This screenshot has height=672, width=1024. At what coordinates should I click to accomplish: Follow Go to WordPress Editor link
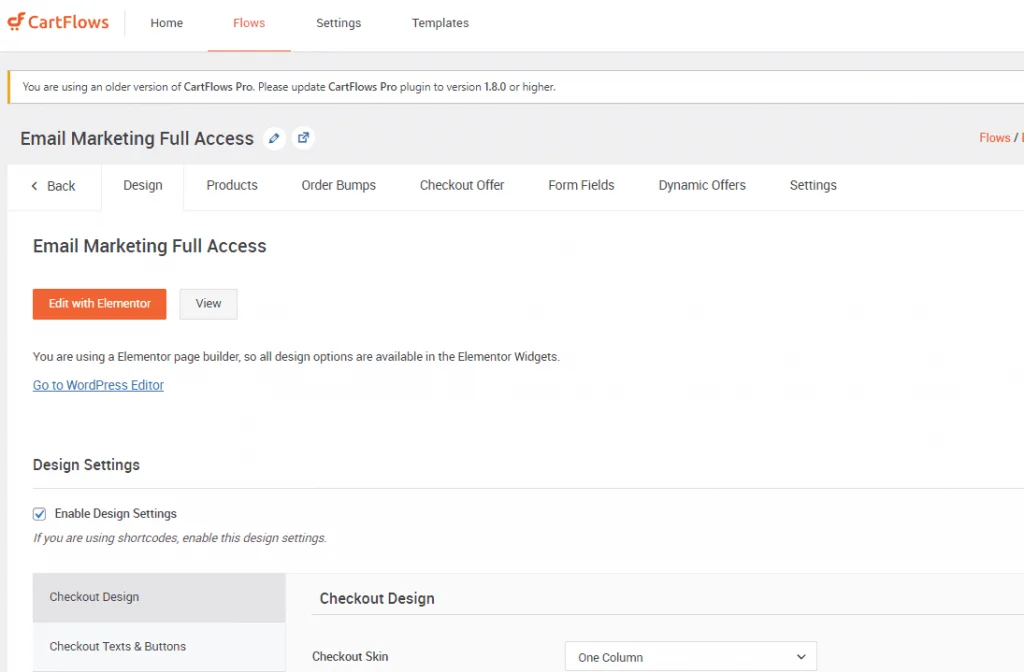(98, 385)
